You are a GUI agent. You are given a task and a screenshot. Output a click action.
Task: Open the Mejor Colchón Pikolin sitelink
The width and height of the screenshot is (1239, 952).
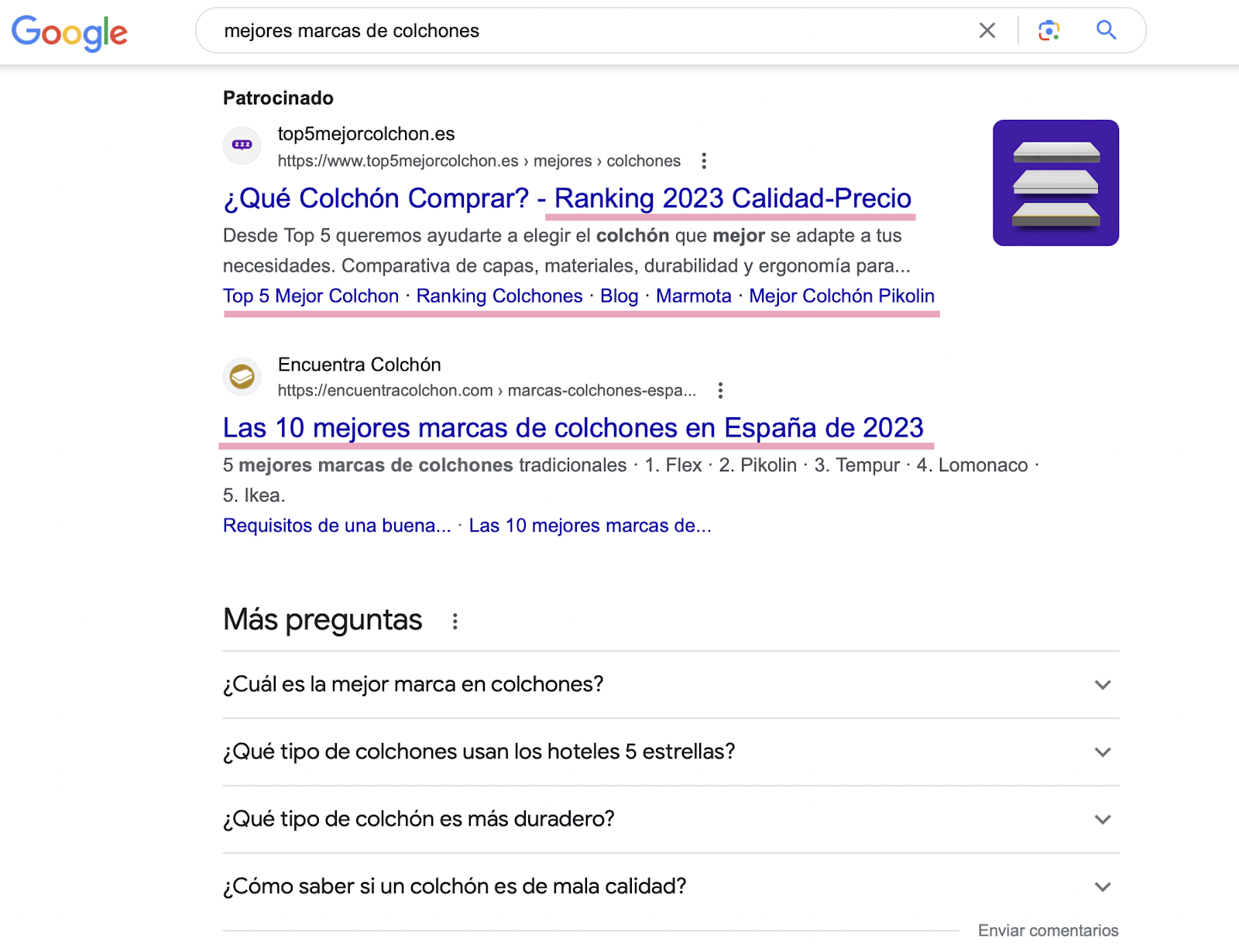(841, 296)
